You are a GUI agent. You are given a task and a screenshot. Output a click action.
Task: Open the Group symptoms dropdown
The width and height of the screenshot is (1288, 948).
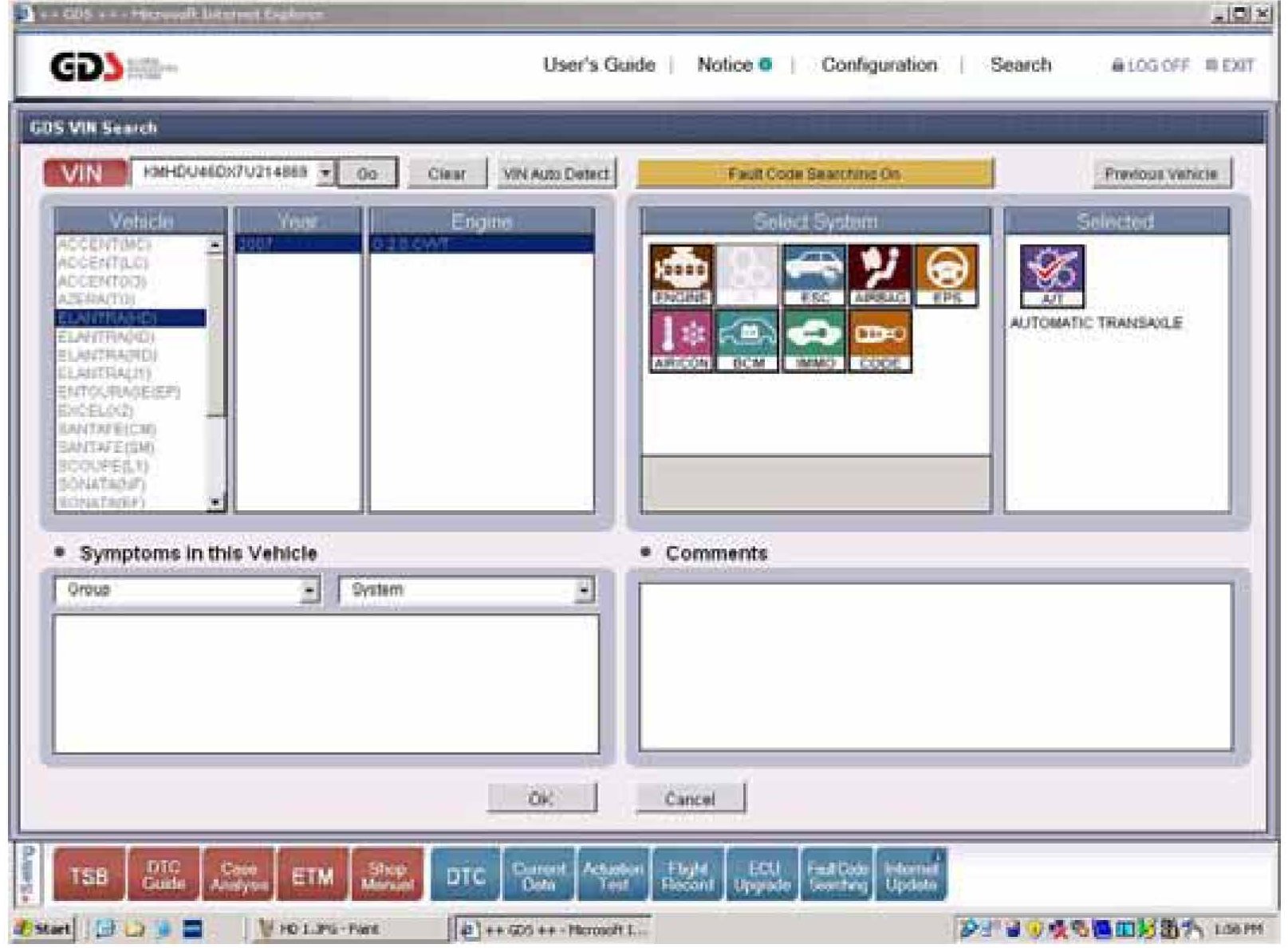click(309, 591)
